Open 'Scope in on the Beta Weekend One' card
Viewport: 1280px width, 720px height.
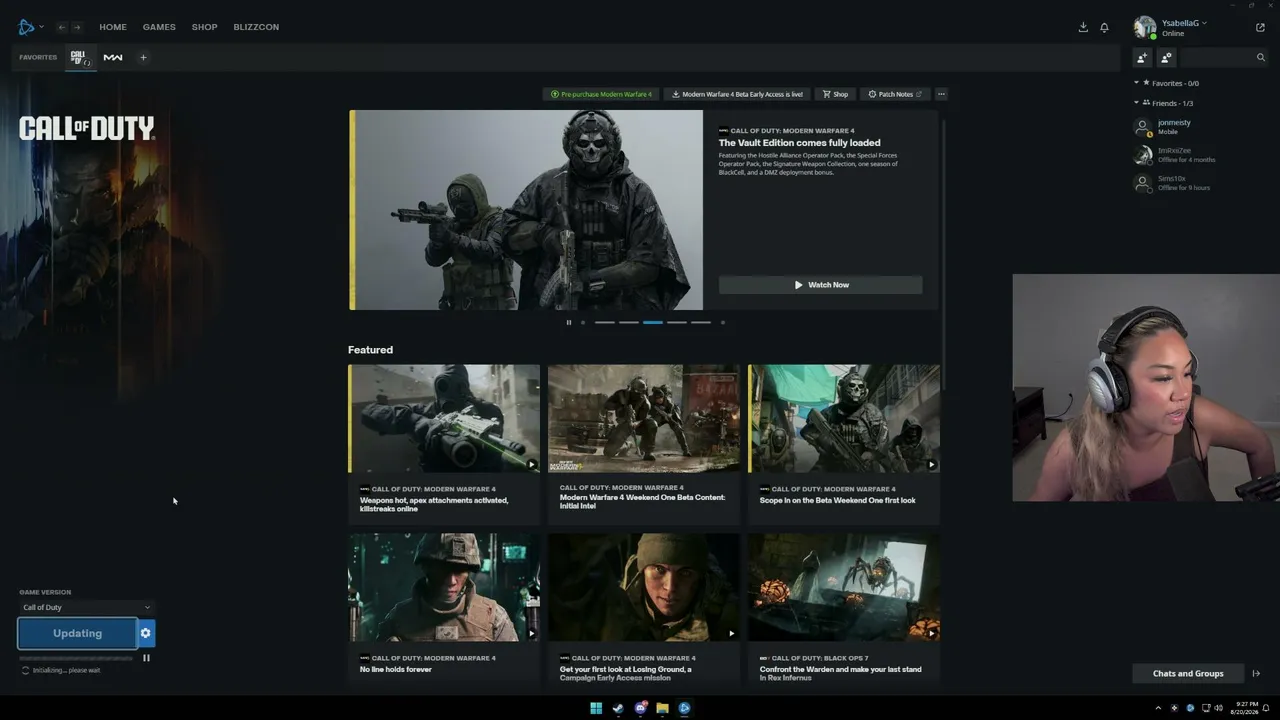tap(844, 442)
